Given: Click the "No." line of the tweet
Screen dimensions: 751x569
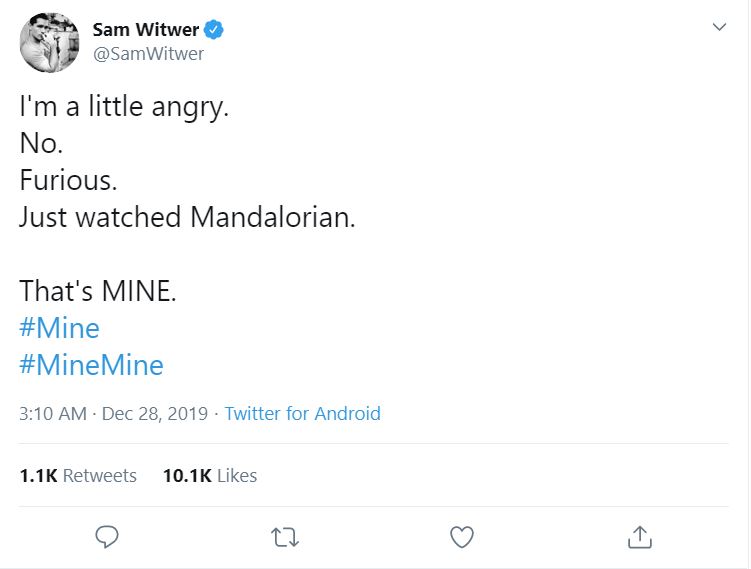Looking at the screenshot, I should click(x=41, y=143).
